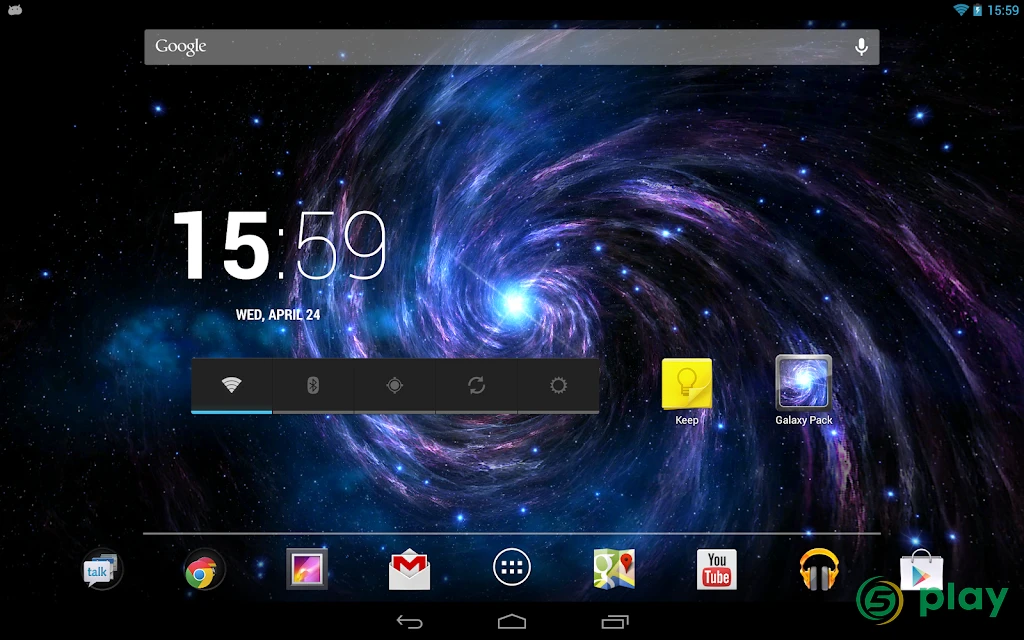Tap the status bar time 15:59
Image resolution: width=1024 pixels, height=640 pixels.
click(x=1002, y=10)
